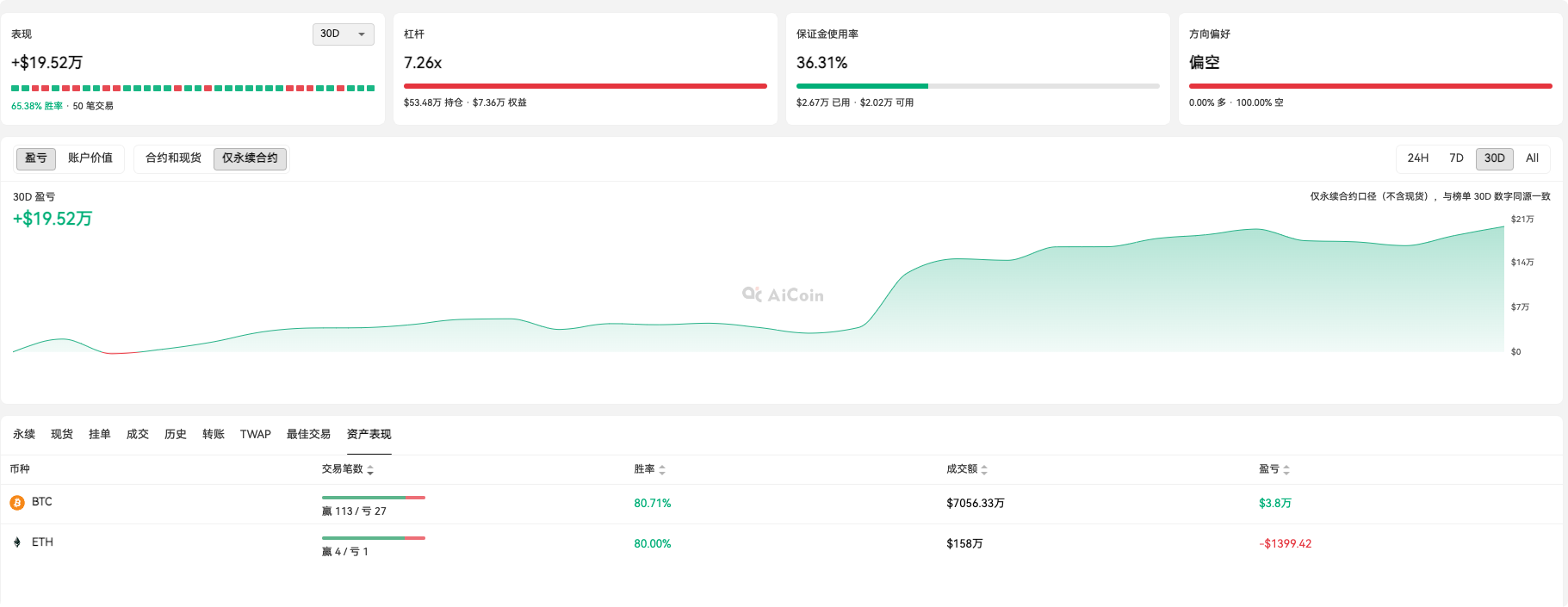Screen dimensions: 1568x607
Task: Open the 资产表现 tab
Action: pos(369,434)
